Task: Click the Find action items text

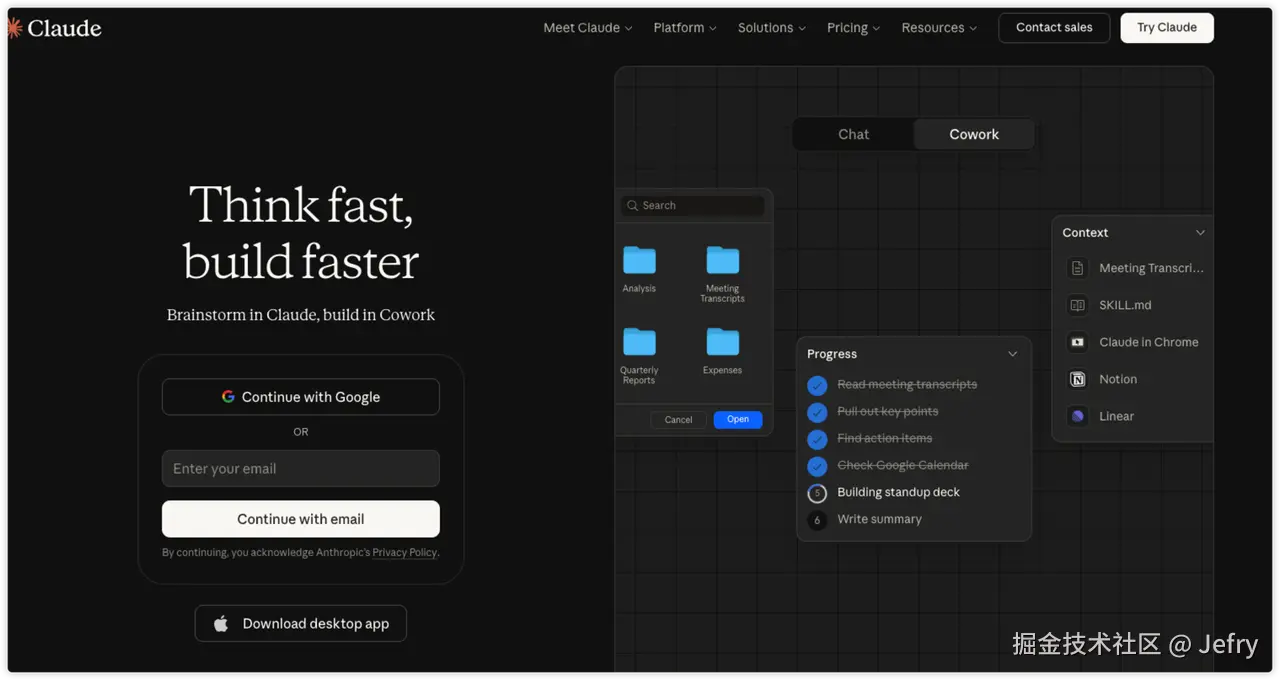Action: click(884, 438)
